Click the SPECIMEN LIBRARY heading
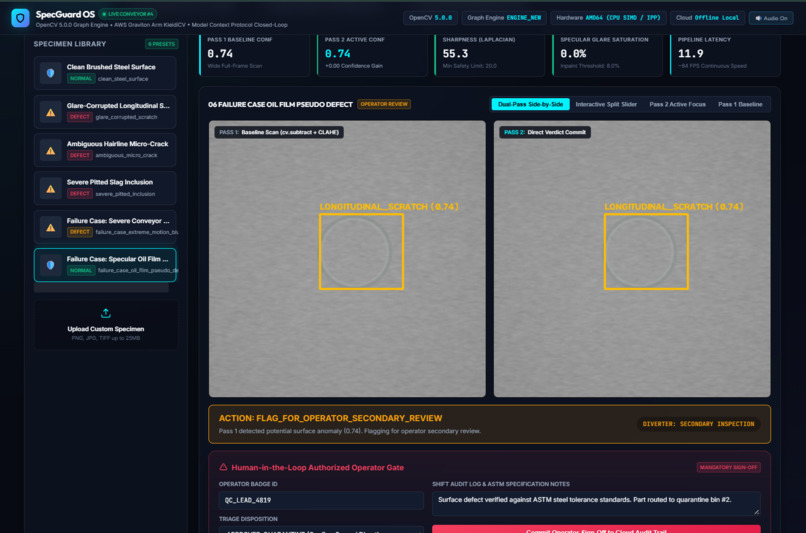Screen dimensions: 806x533 [x=70, y=44]
